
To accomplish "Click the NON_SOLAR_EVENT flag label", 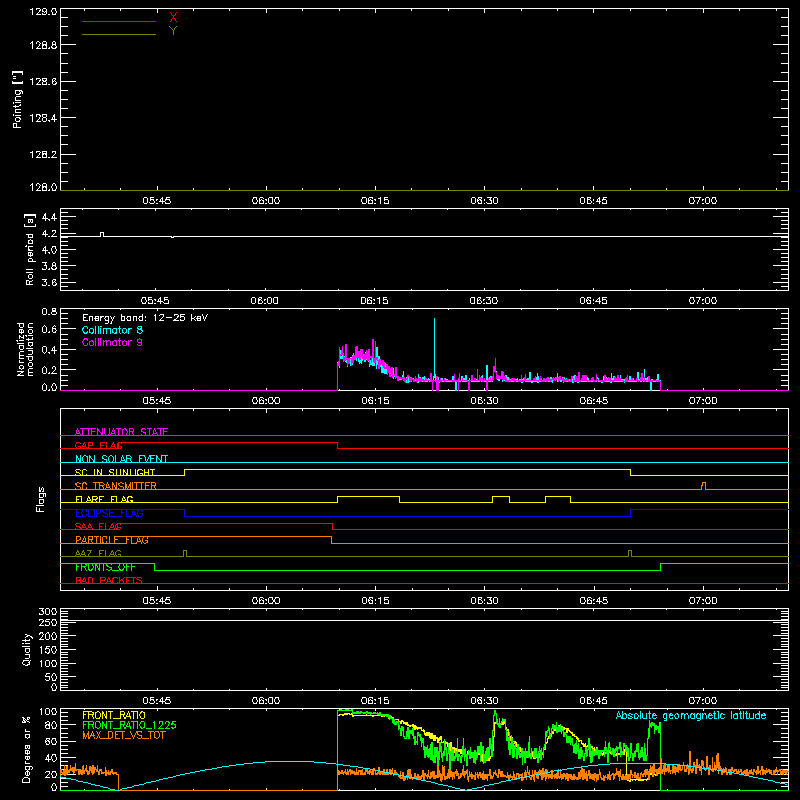I will pyautogui.click(x=121, y=459).
